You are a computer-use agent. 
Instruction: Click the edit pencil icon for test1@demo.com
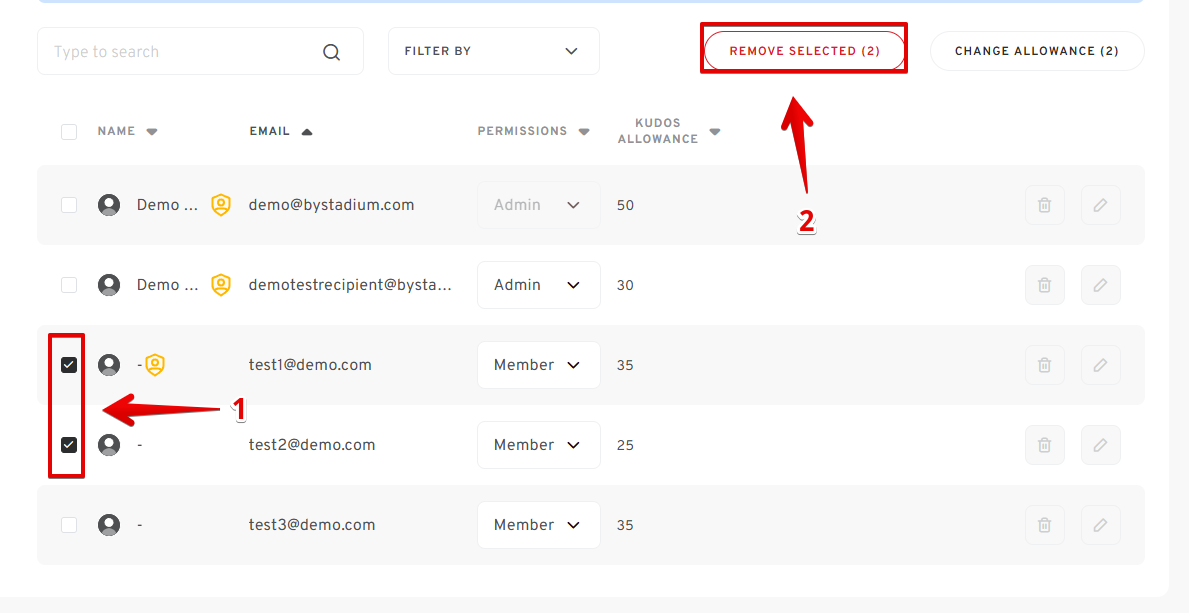pyautogui.click(x=1100, y=365)
